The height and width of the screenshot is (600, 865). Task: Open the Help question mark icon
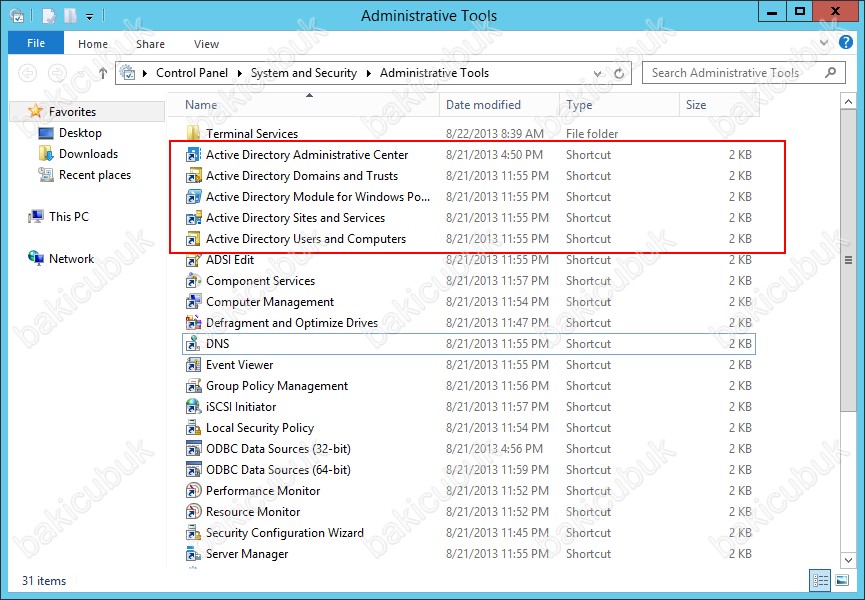tap(846, 42)
